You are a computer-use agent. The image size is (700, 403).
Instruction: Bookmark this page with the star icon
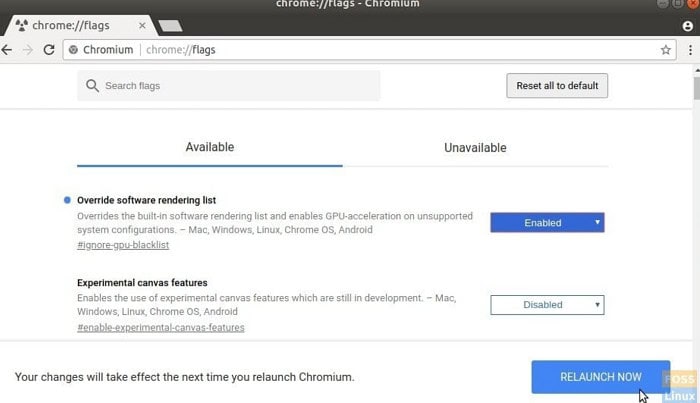tap(666, 50)
